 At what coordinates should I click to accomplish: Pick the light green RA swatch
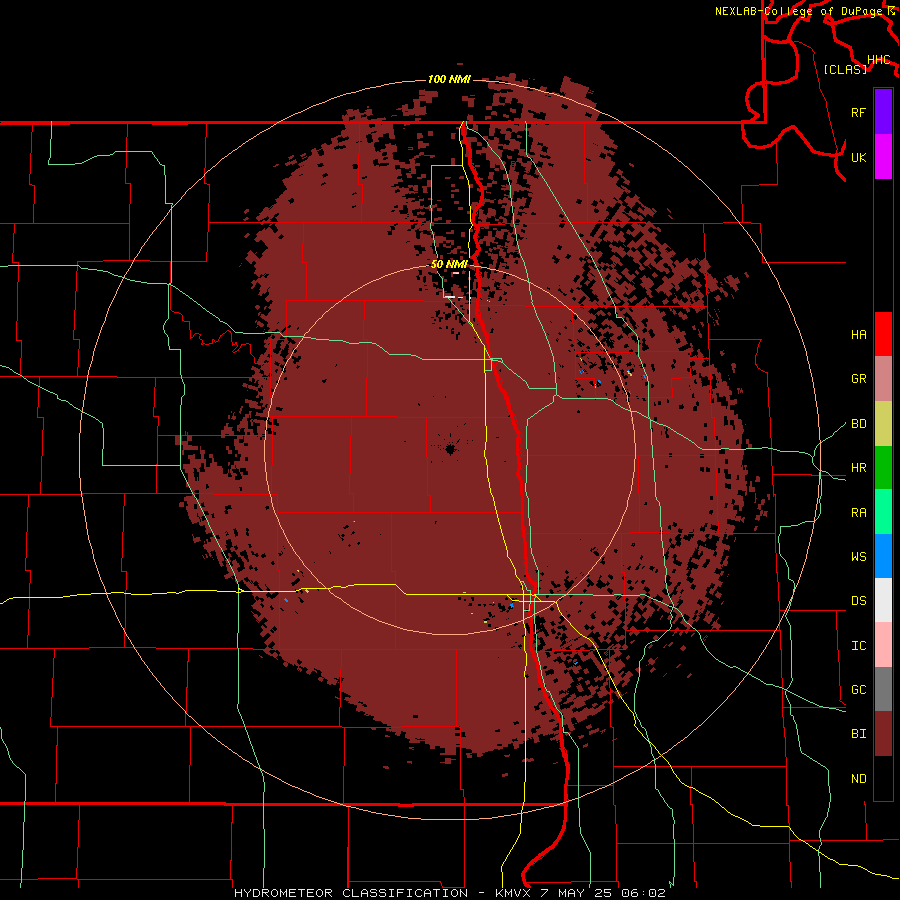(x=883, y=512)
